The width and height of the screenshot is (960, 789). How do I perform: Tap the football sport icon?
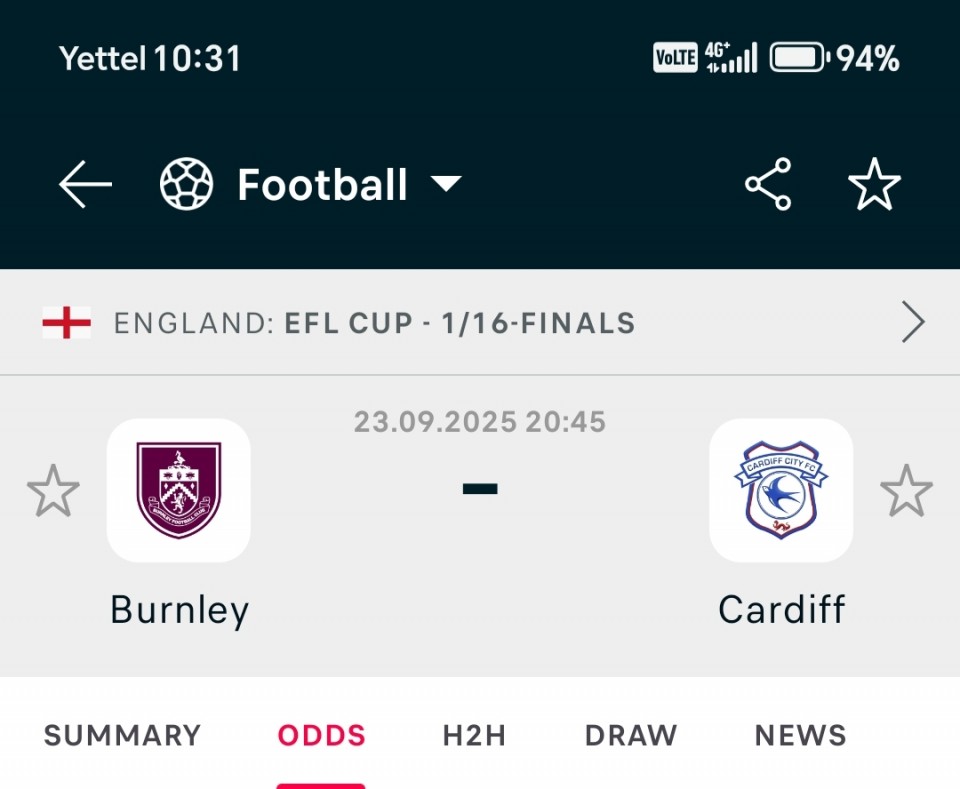(187, 186)
